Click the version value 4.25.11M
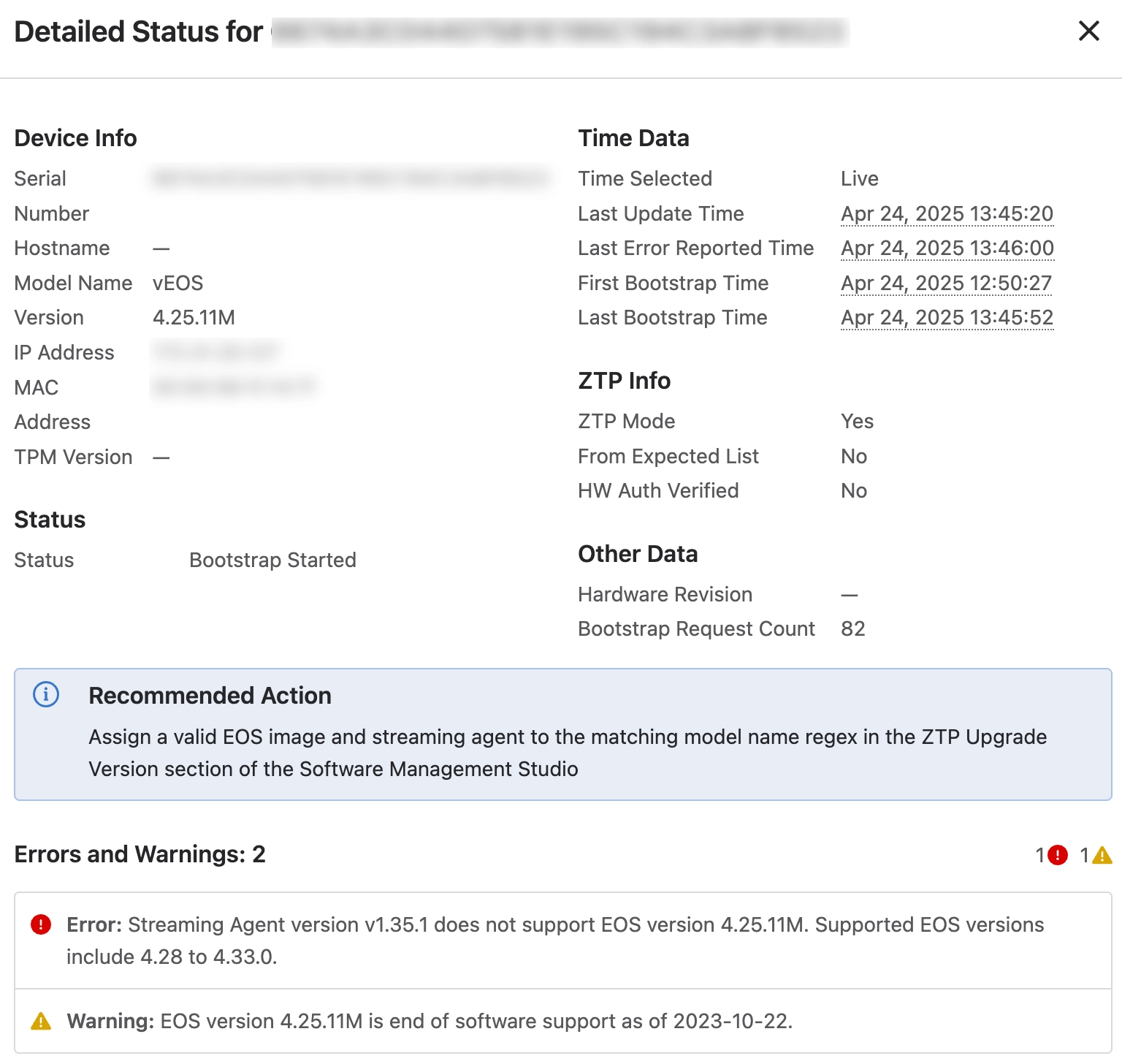Image resolution: width=1122 pixels, height=1064 pixels. click(x=194, y=318)
